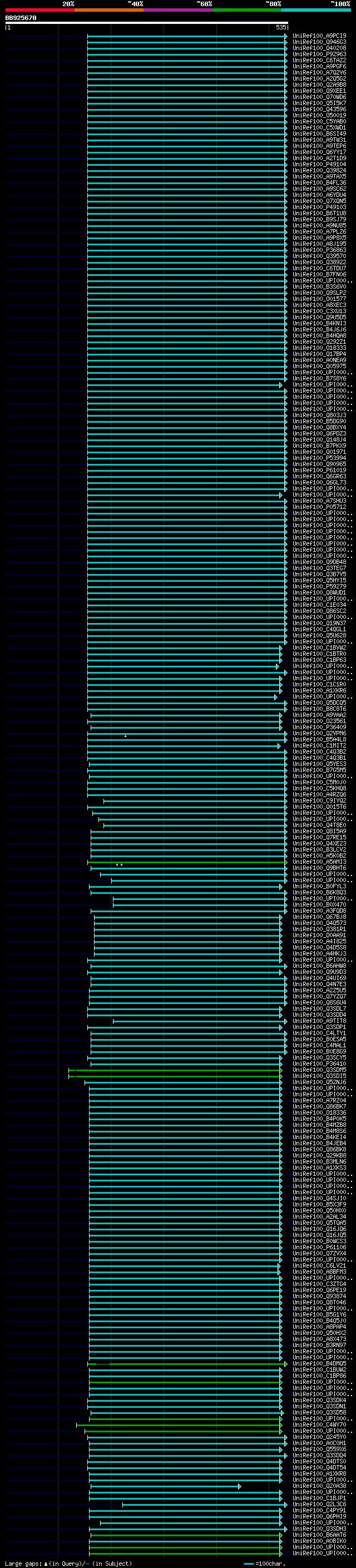The width and height of the screenshot is (356, 1568).
Task: Click the UniRef100_C1MIT2 label
Action: (x=319, y=746)
